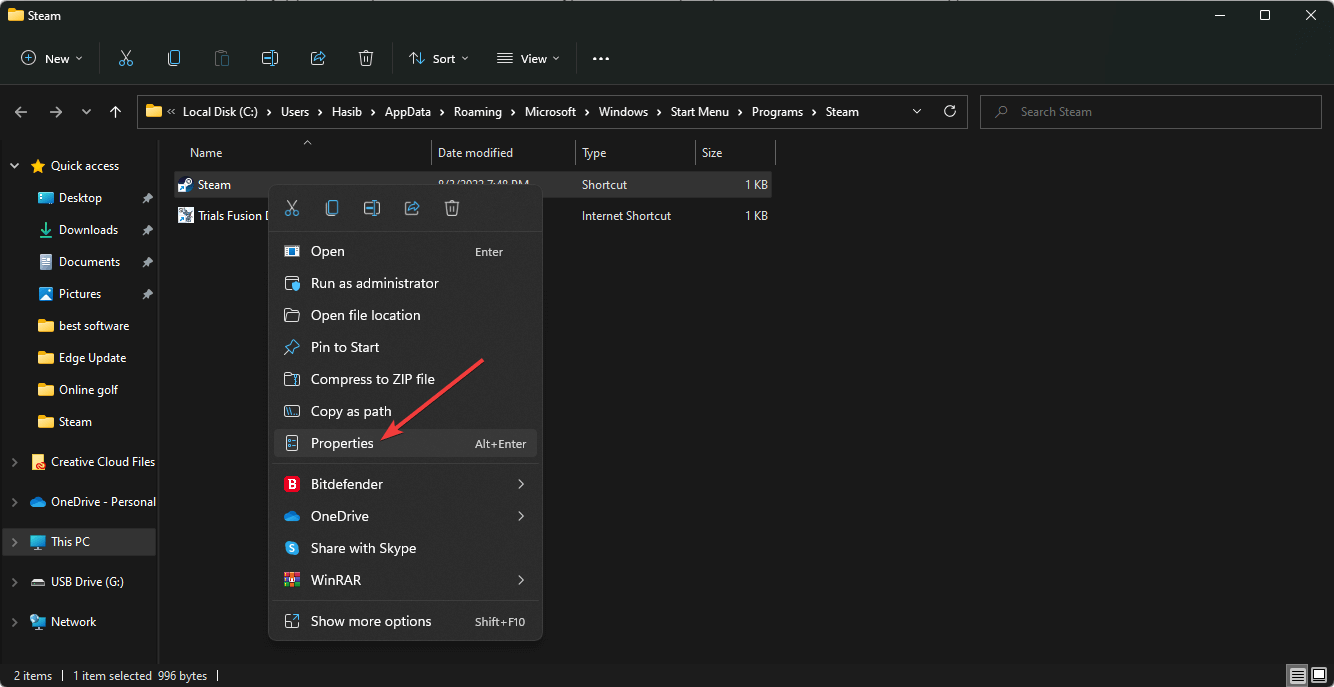Image resolution: width=1334 pixels, height=687 pixels.
Task: Go back using the Back arrow
Action: (22, 112)
